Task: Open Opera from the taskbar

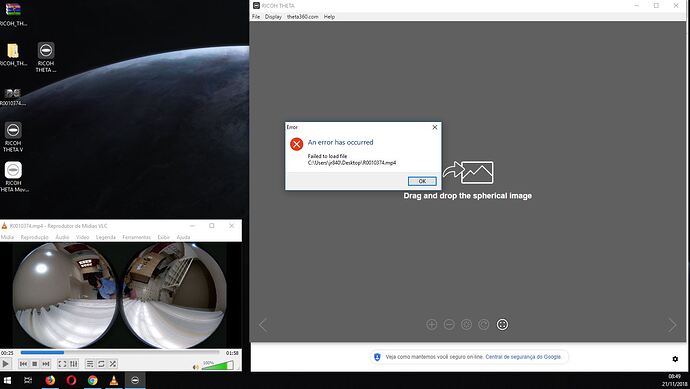Action: [x=71, y=380]
